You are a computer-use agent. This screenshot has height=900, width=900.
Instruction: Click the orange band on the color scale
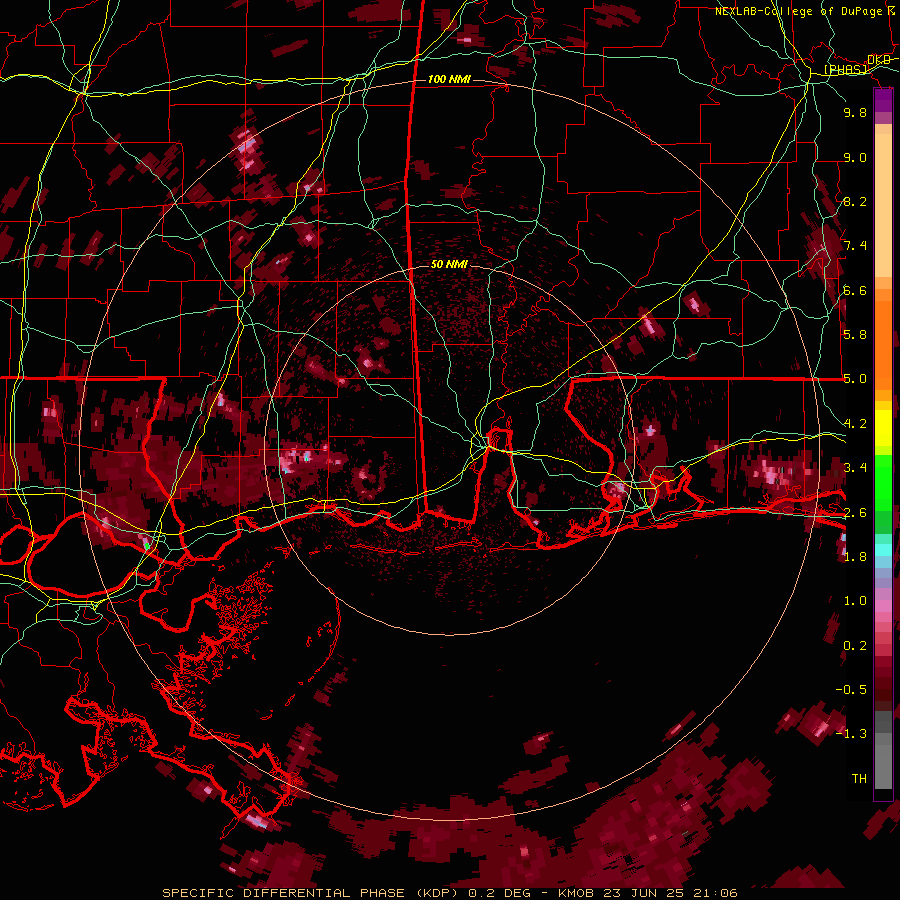(883, 340)
